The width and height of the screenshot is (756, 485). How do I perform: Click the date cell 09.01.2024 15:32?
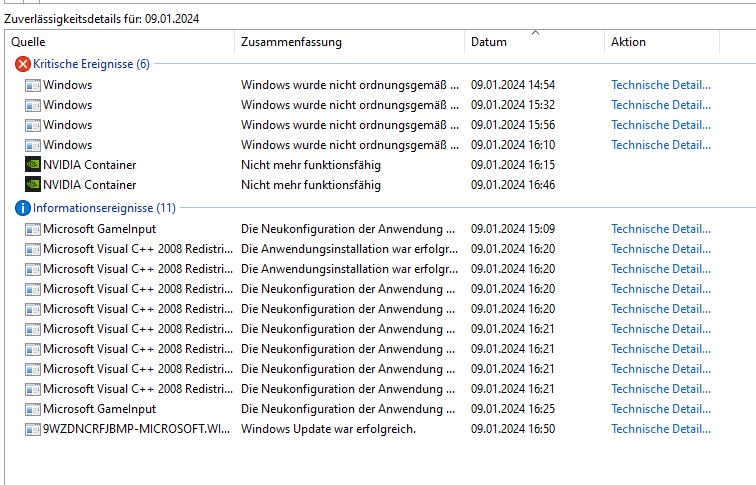[513, 105]
